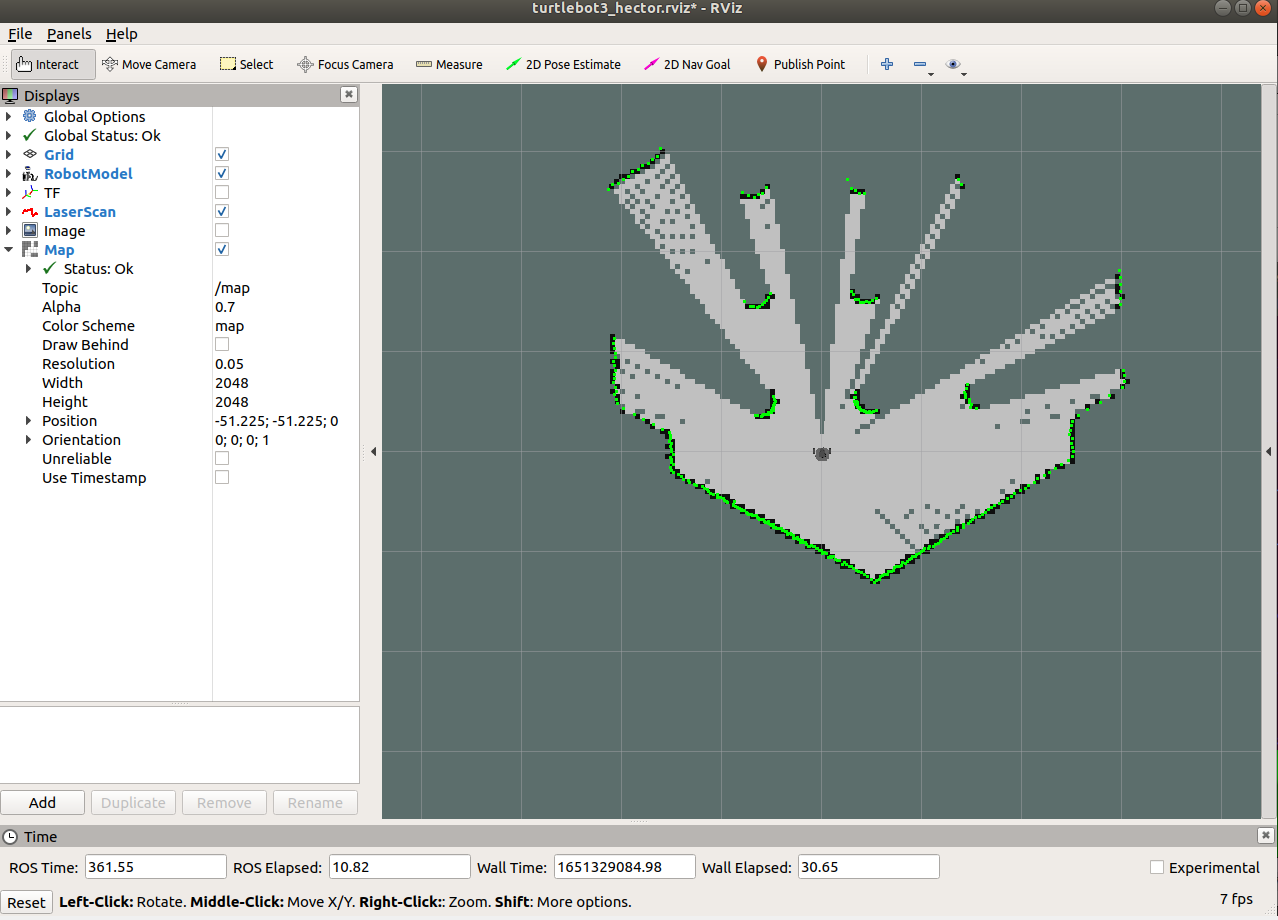Image resolution: width=1278 pixels, height=920 pixels.
Task: Select the Interact tool
Action: 52,64
